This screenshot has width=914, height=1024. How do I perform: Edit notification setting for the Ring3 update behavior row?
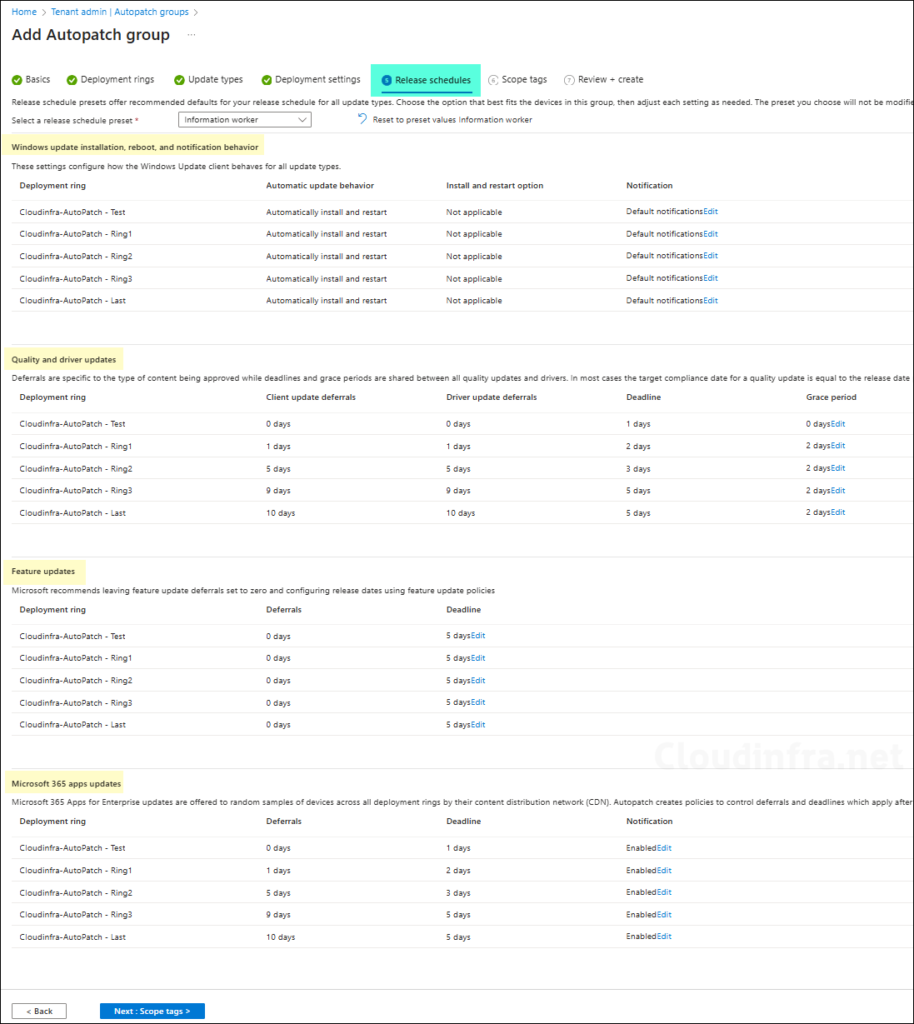tap(710, 278)
